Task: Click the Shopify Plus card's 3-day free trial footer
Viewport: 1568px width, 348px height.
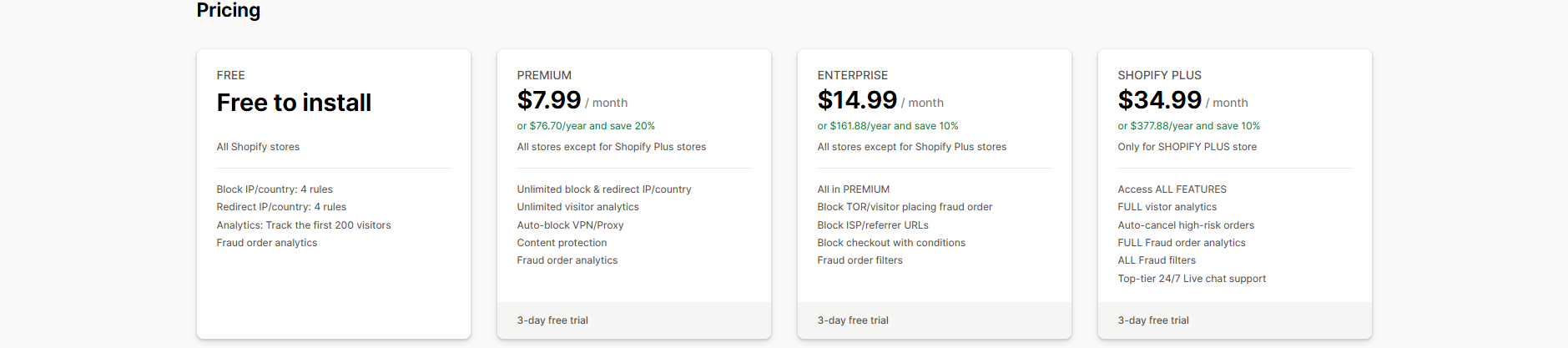Action: point(1153,320)
